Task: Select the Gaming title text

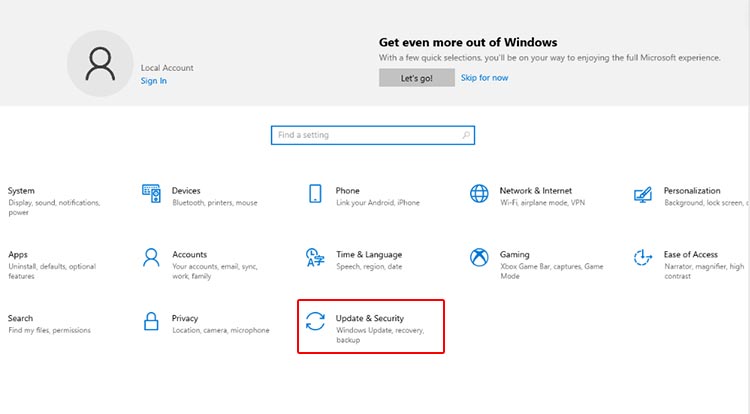Action: [515, 254]
